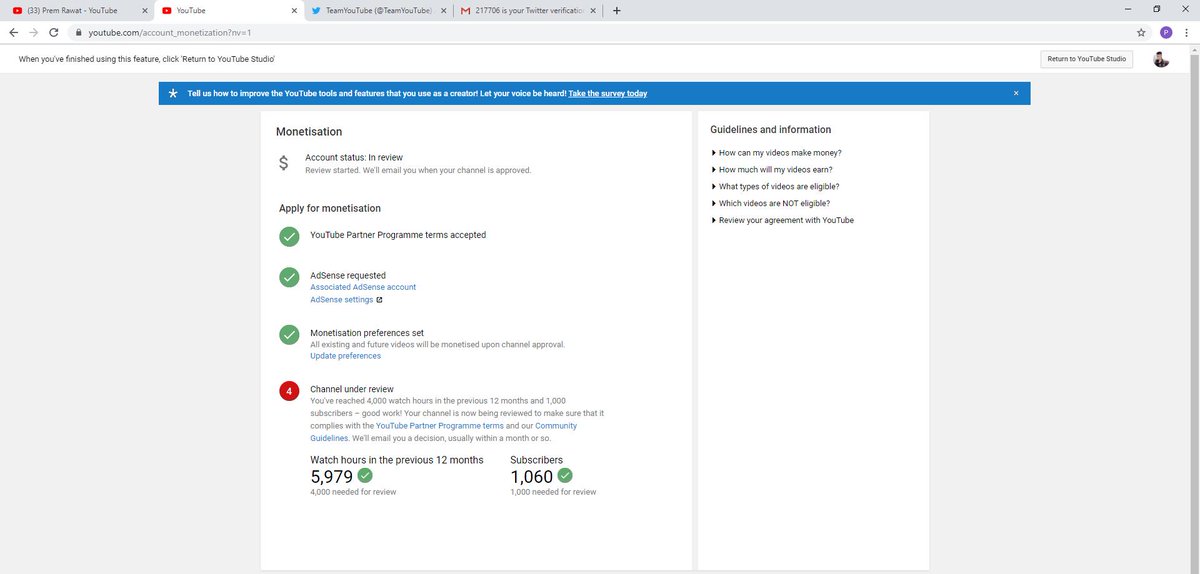Expand 'Which videos are NOT eligible?'
The width and height of the screenshot is (1200, 574).
tap(770, 203)
